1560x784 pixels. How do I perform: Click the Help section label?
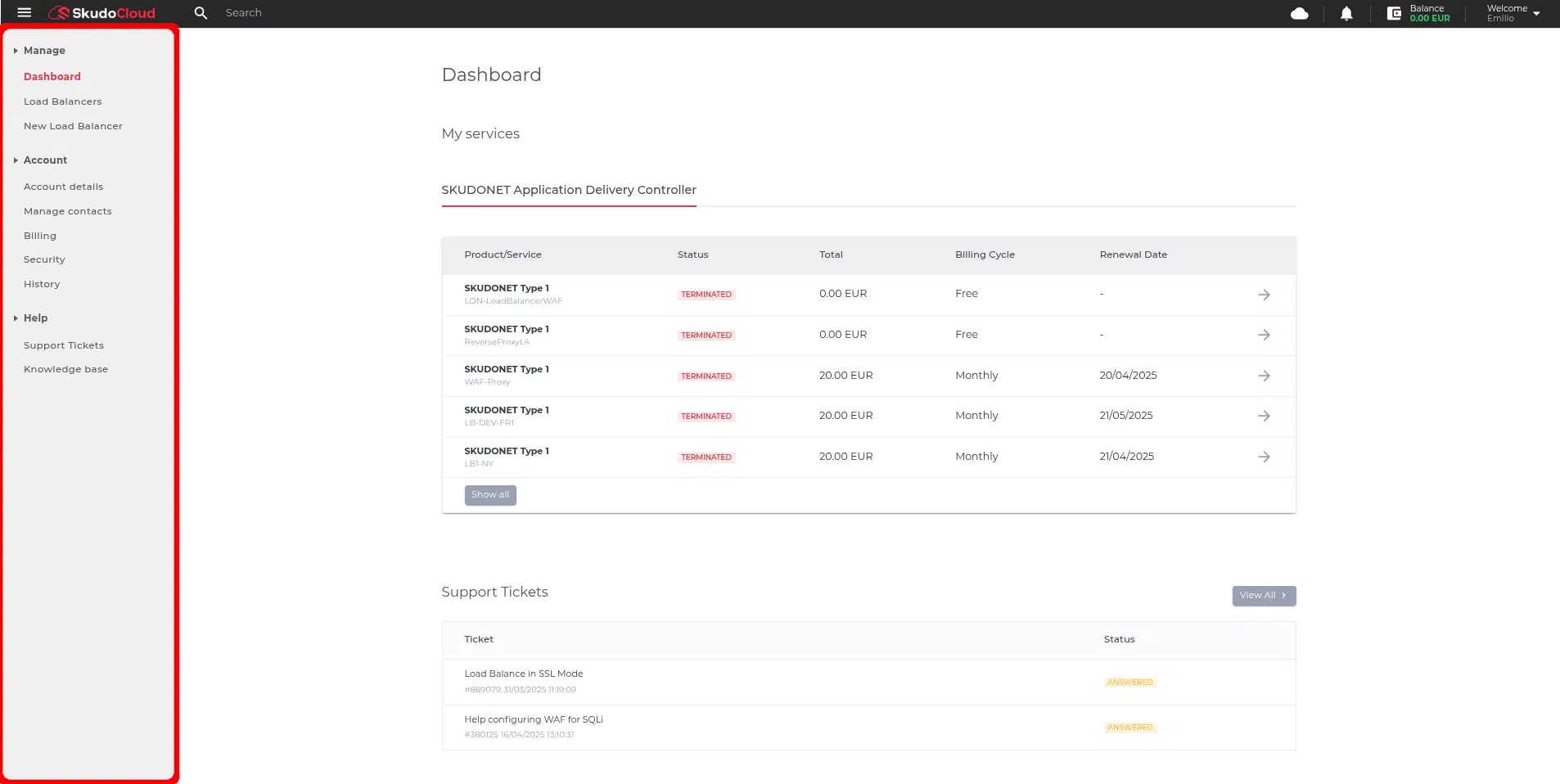click(x=35, y=318)
